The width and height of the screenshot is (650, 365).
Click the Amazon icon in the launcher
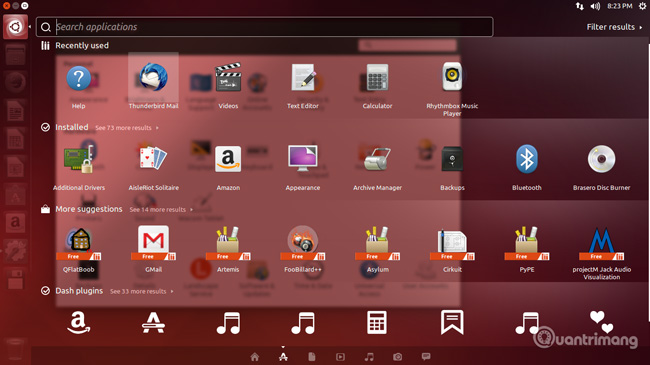[x=15, y=223]
